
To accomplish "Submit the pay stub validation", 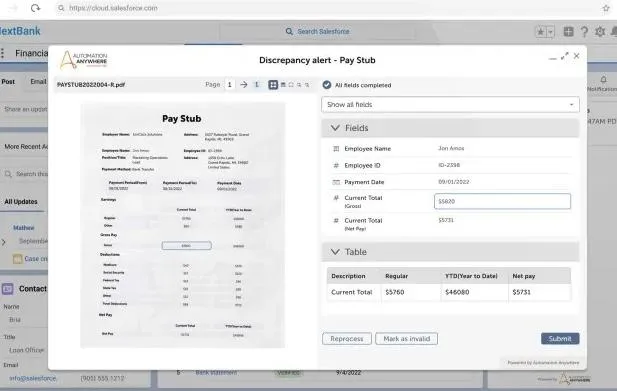I will click(560, 339).
